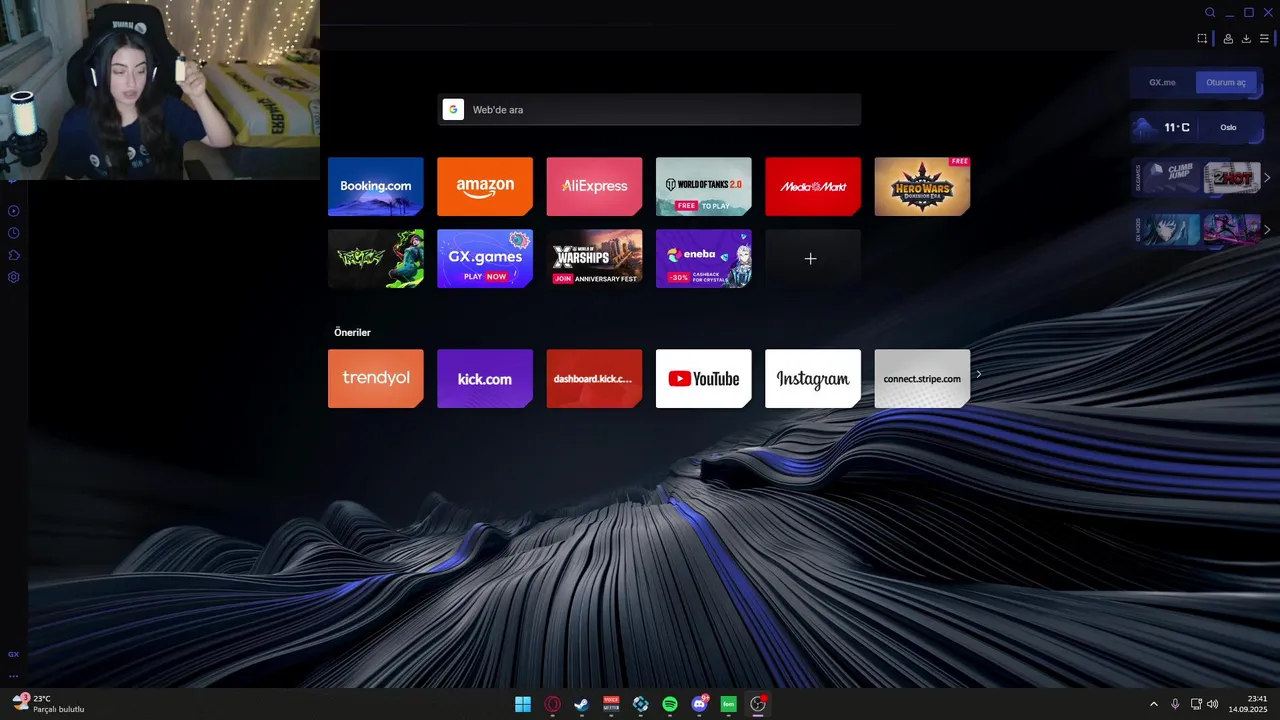The height and width of the screenshot is (720, 1280).
Task: Click the Oturum aç sign-in button
Action: (x=1226, y=83)
